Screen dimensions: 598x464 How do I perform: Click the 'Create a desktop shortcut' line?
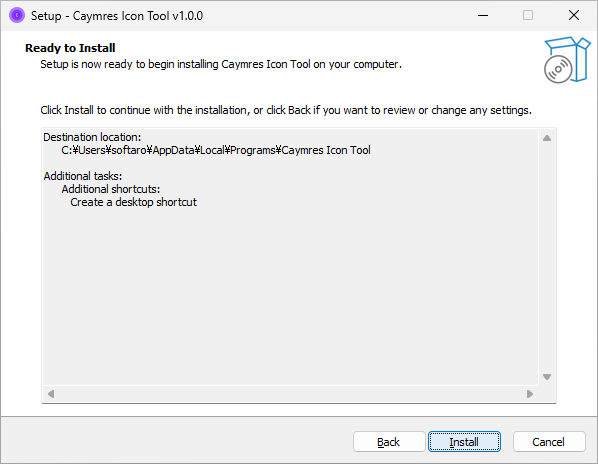(133, 202)
